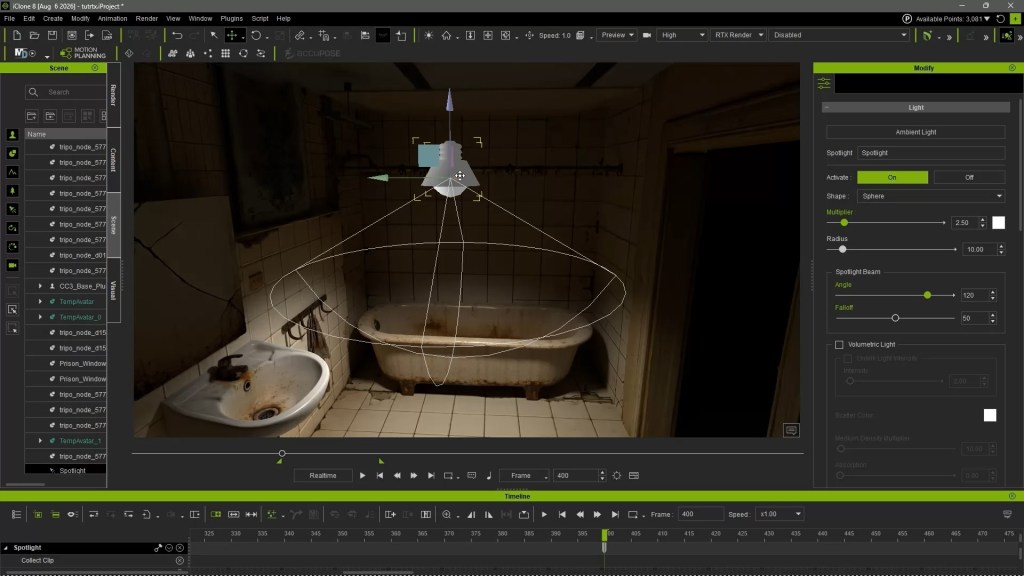The width and height of the screenshot is (1024, 576).
Task: Click the key icon on the Spotlight track
Action: pos(157,548)
